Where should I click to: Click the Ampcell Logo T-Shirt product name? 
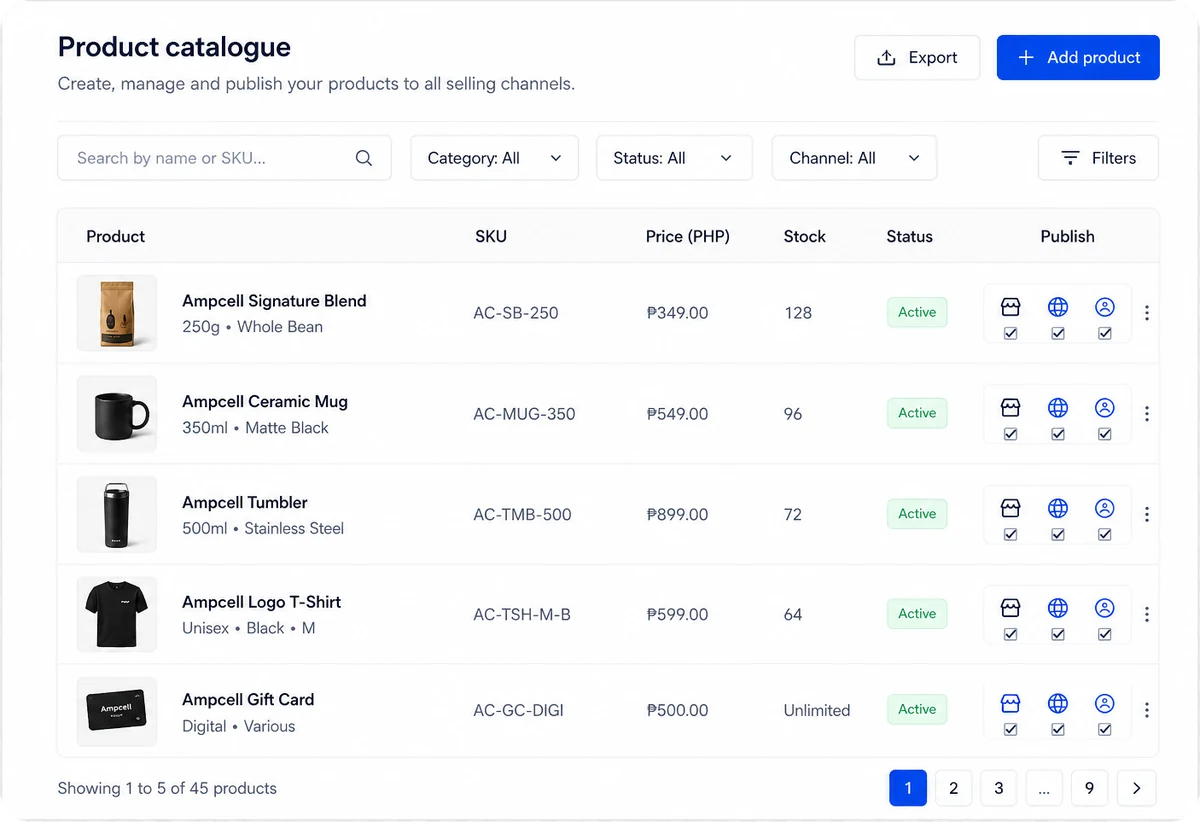pos(262,602)
